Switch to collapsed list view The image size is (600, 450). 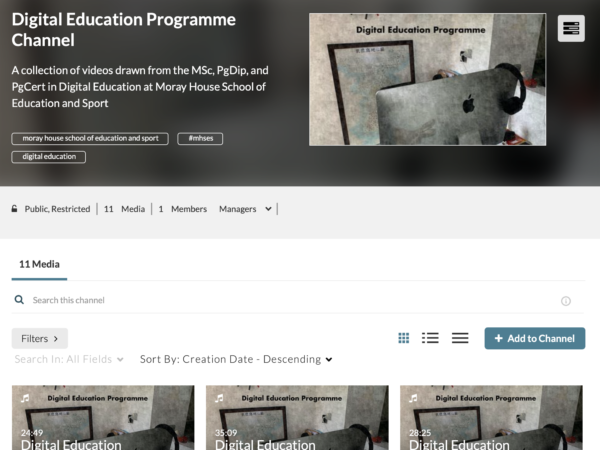point(460,338)
